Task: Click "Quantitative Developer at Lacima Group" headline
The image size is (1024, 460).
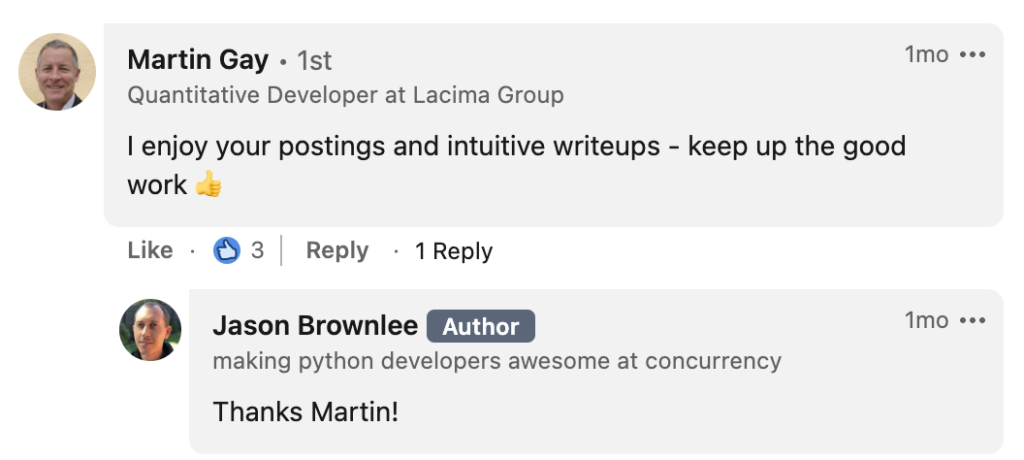Action: click(x=346, y=96)
